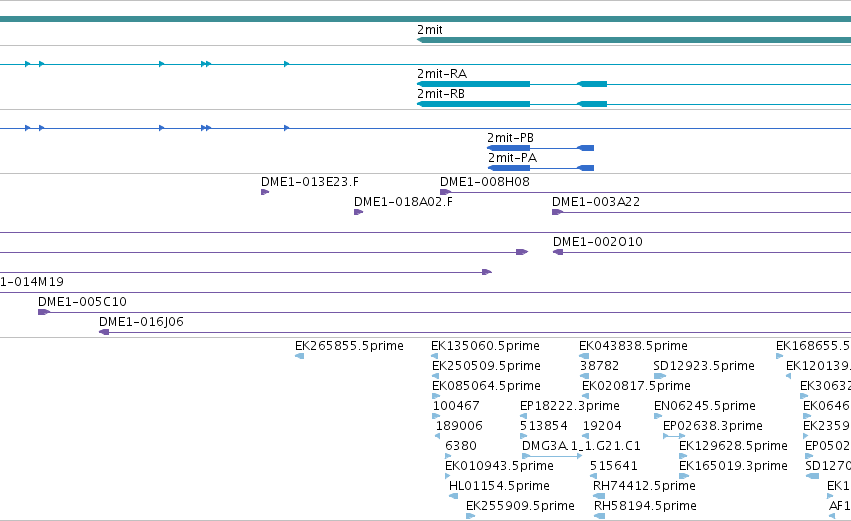Open the EK020817.5prime EST label
The image size is (851, 521).
click(636, 386)
